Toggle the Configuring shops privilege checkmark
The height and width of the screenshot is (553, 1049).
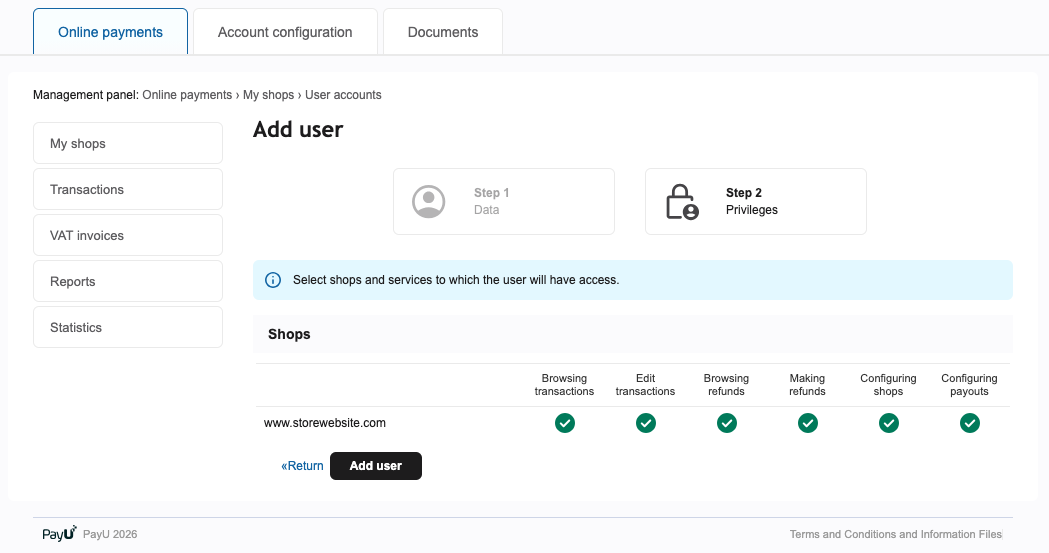[889, 423]
